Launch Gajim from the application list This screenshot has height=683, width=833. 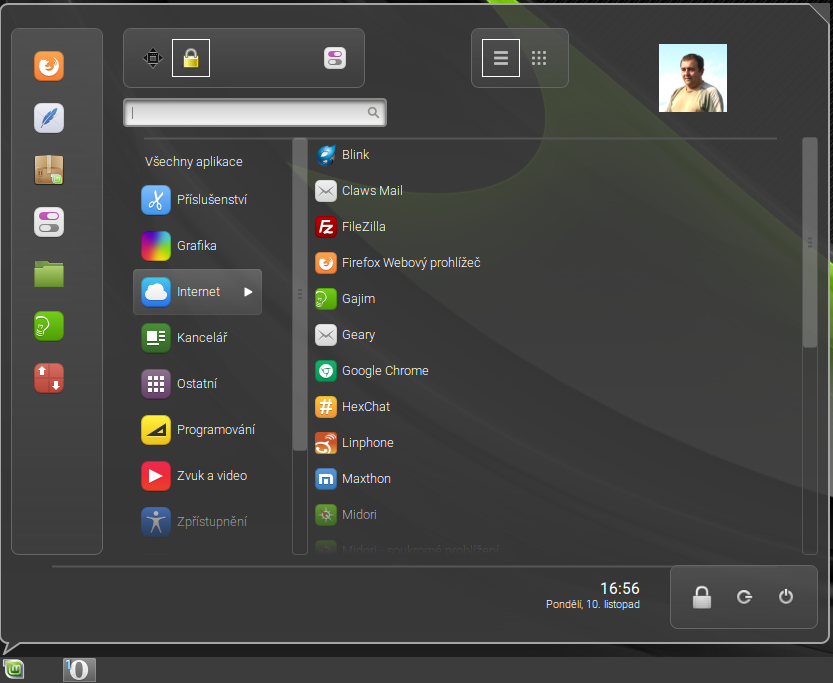345,299
